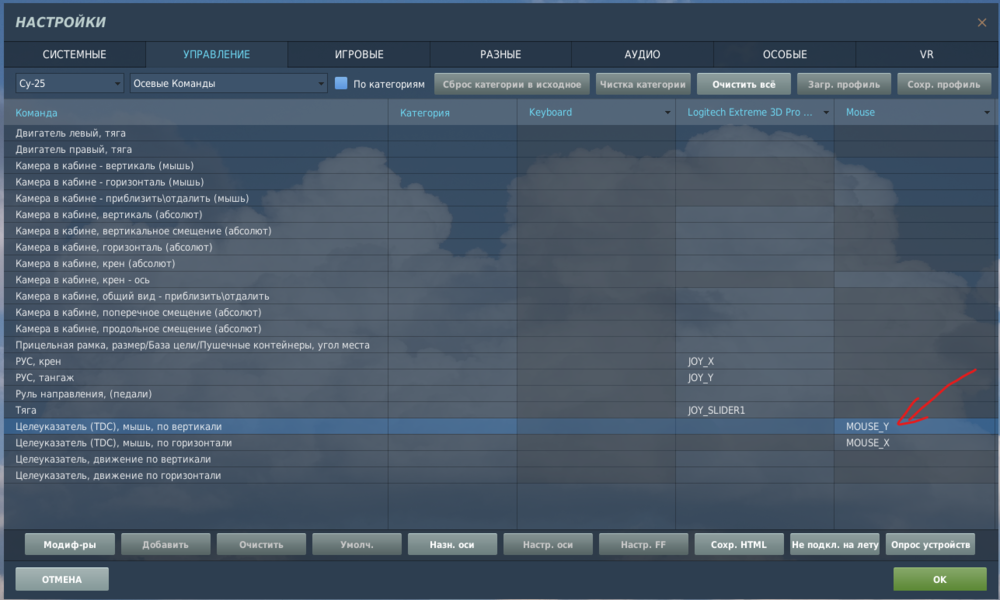Select row РУС, тангаж
1000x600 pixels.
[501, 377]
